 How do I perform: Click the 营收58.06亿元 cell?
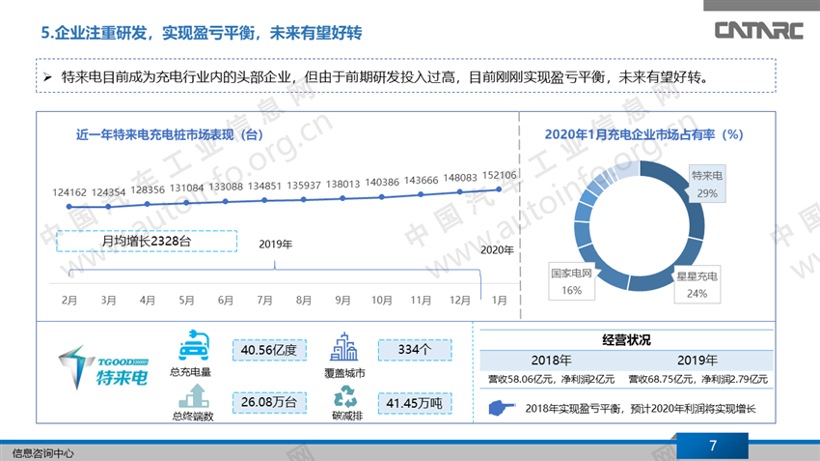point(551,379)
